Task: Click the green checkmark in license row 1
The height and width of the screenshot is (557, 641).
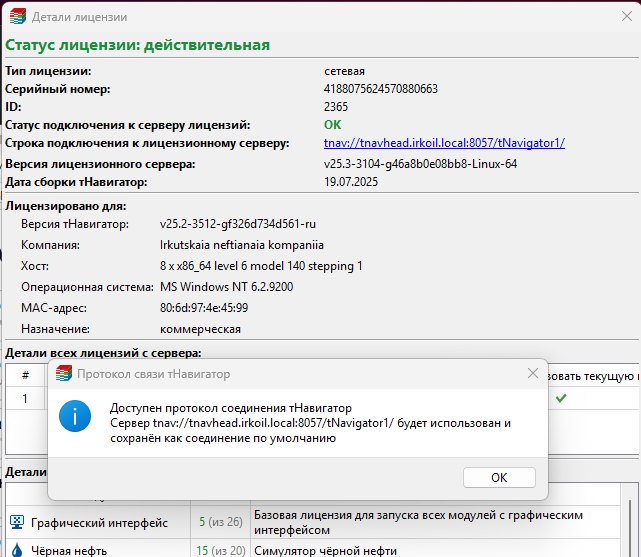Action: point(561,397)
